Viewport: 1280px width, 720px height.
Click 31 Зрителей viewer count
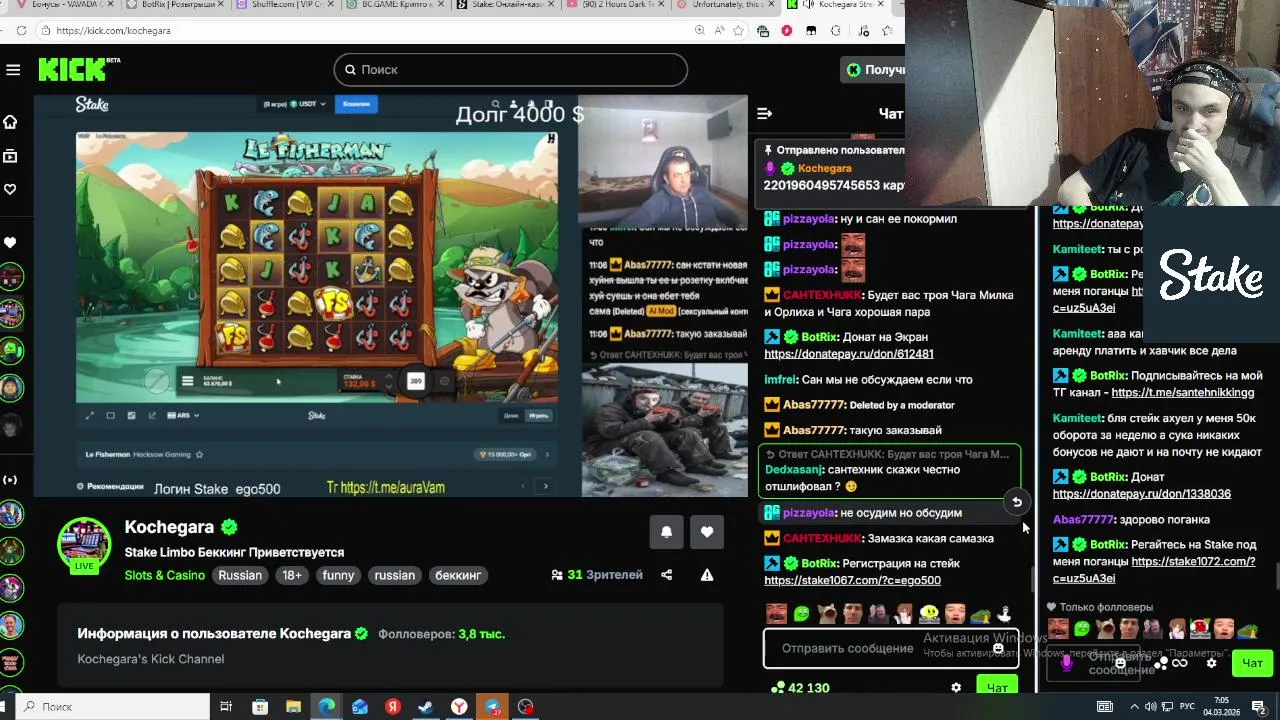(597, 575)
